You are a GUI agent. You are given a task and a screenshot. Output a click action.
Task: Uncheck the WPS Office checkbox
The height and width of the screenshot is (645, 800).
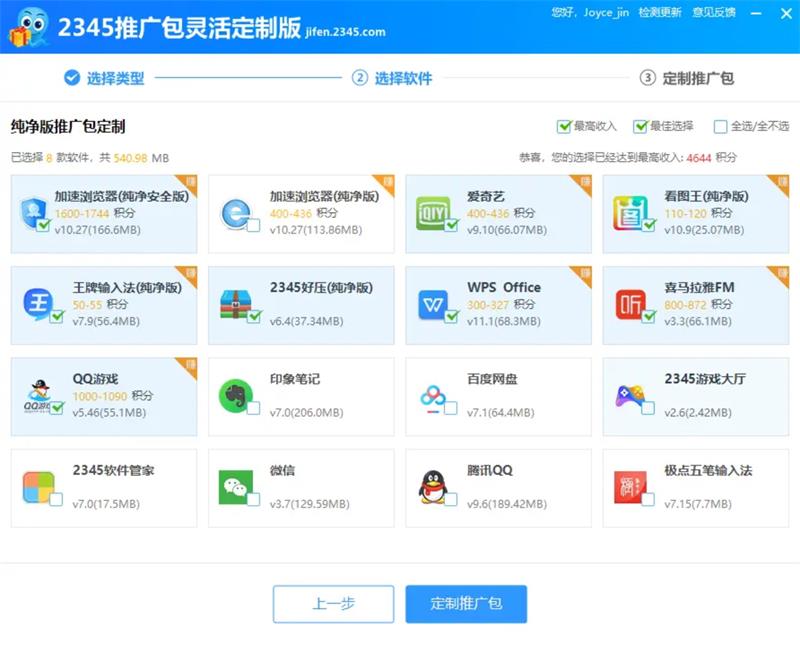coord(451,316)
